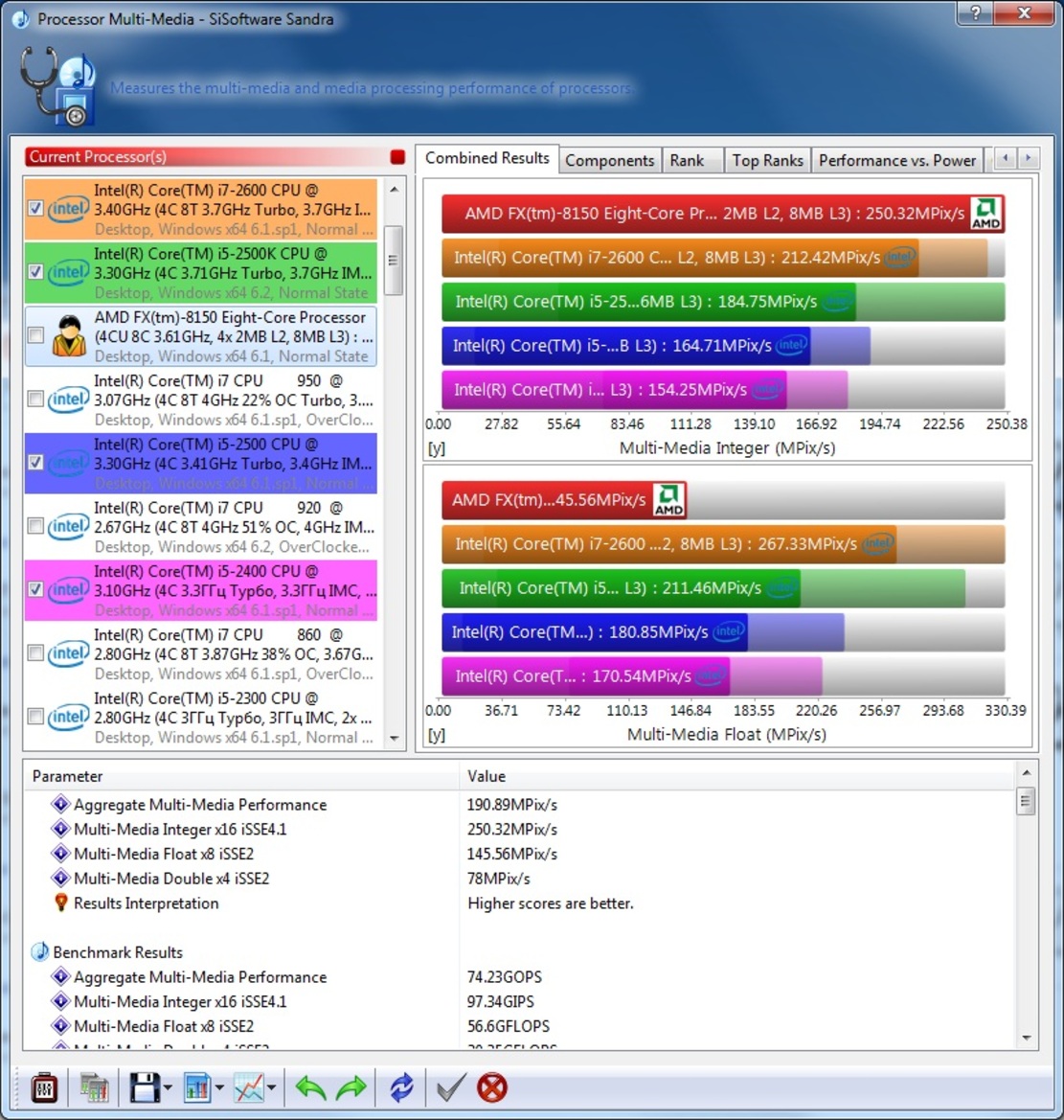1064x1120 pixels.
Task: Open the Top Ranks tab
Action: pyautogui.click(x=768, y=161)
